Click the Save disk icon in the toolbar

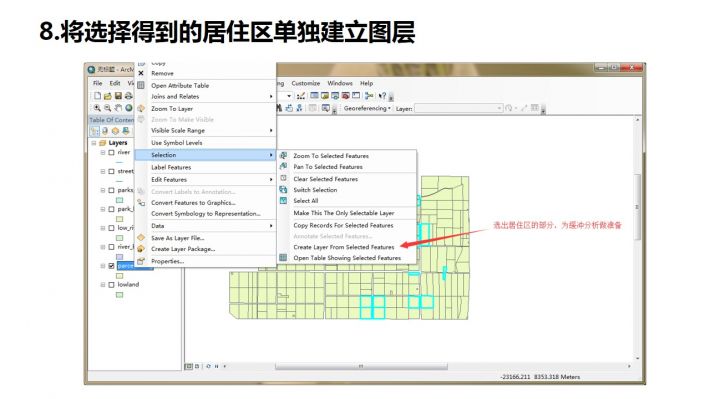pyautogui.click(x=118, y=96)
